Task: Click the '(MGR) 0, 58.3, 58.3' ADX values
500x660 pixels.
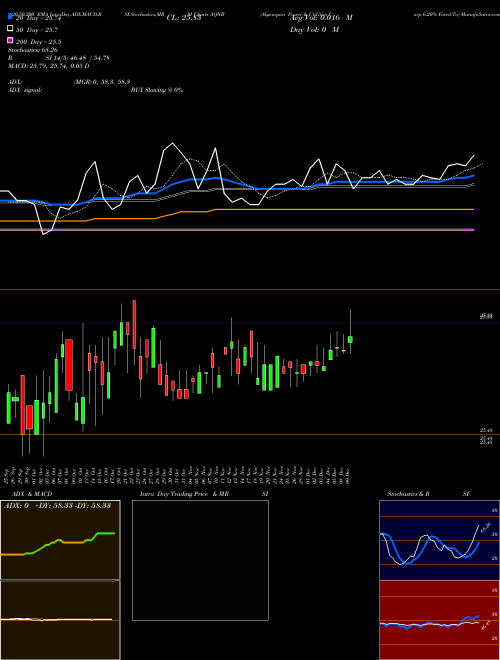Action: (x=102, y=82)
